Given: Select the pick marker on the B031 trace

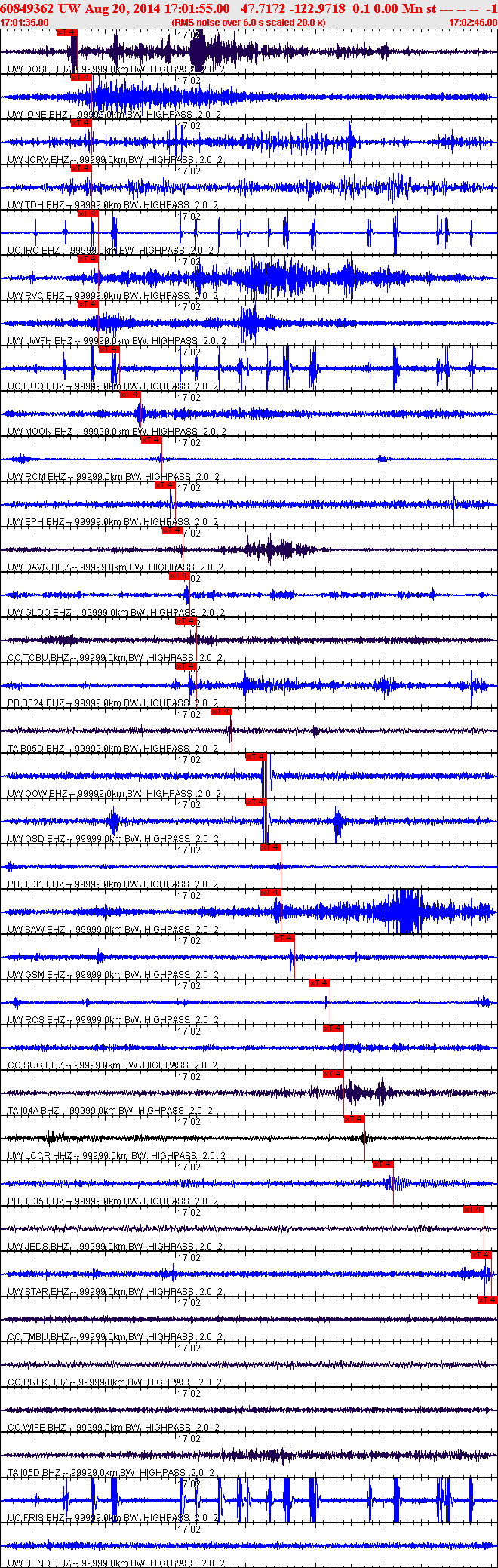Looking at the screenshot, I should click(271, 847).
